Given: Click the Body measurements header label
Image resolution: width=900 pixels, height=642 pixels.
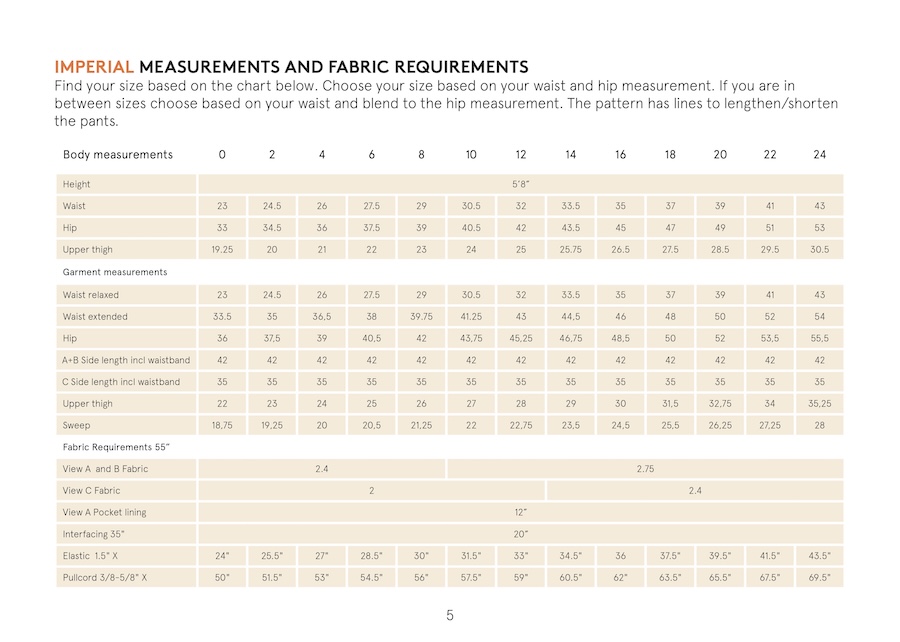Looking at the screenshot, I should [x=118, y=155].
